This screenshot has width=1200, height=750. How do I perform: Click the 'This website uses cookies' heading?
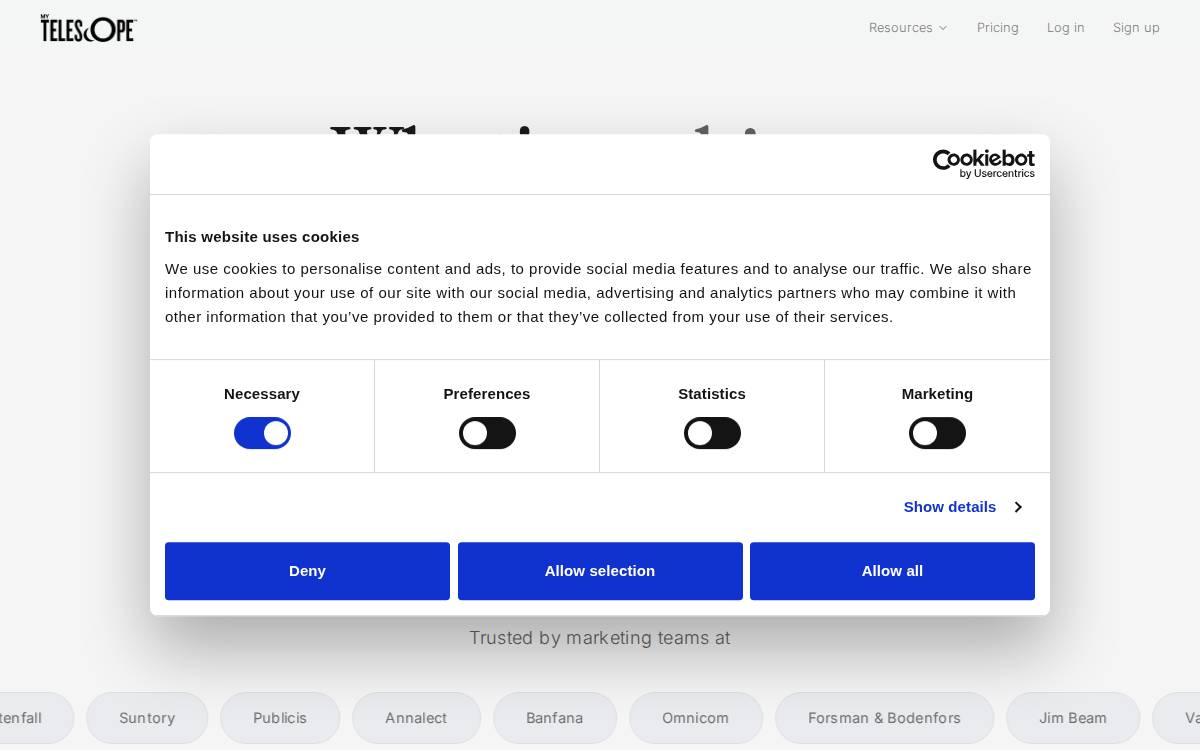point(262,237)
